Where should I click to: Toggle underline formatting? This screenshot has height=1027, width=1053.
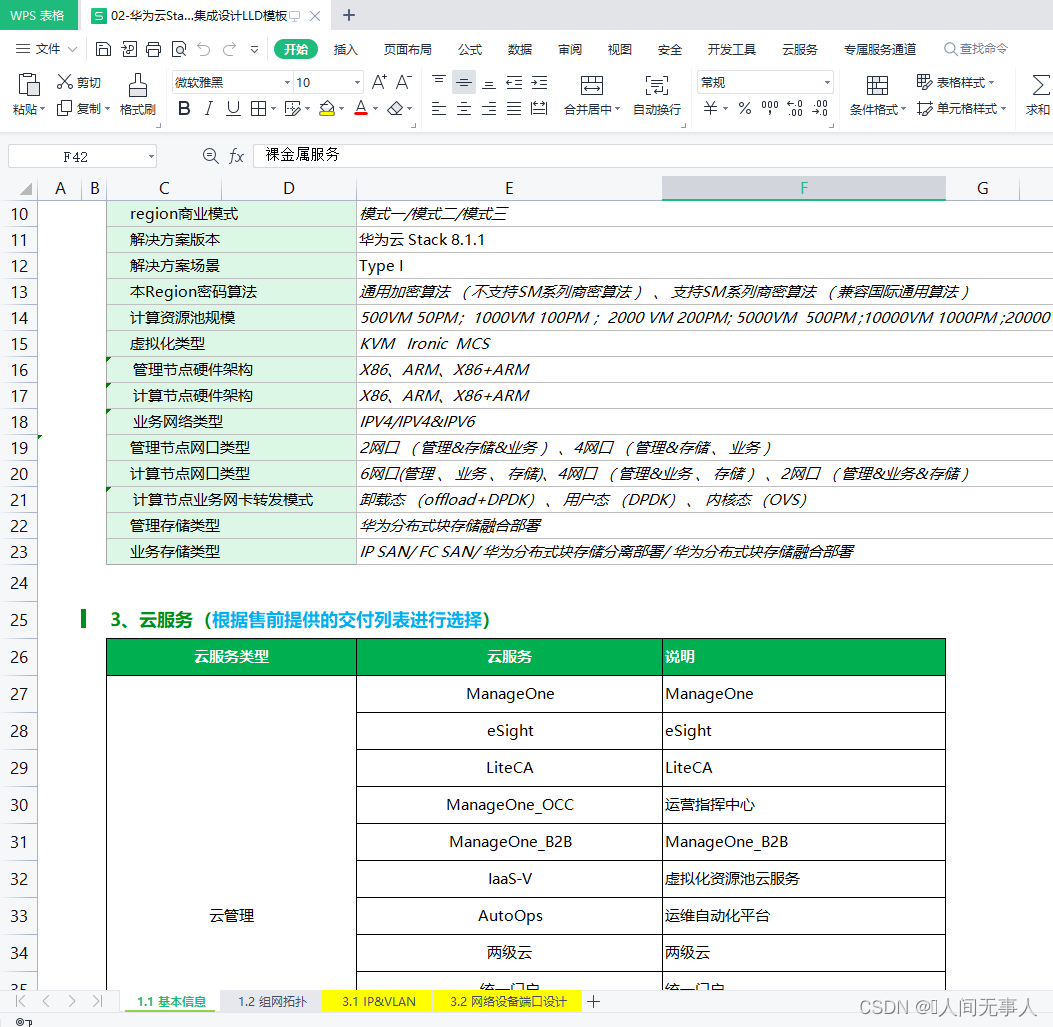tap(233, 108)
